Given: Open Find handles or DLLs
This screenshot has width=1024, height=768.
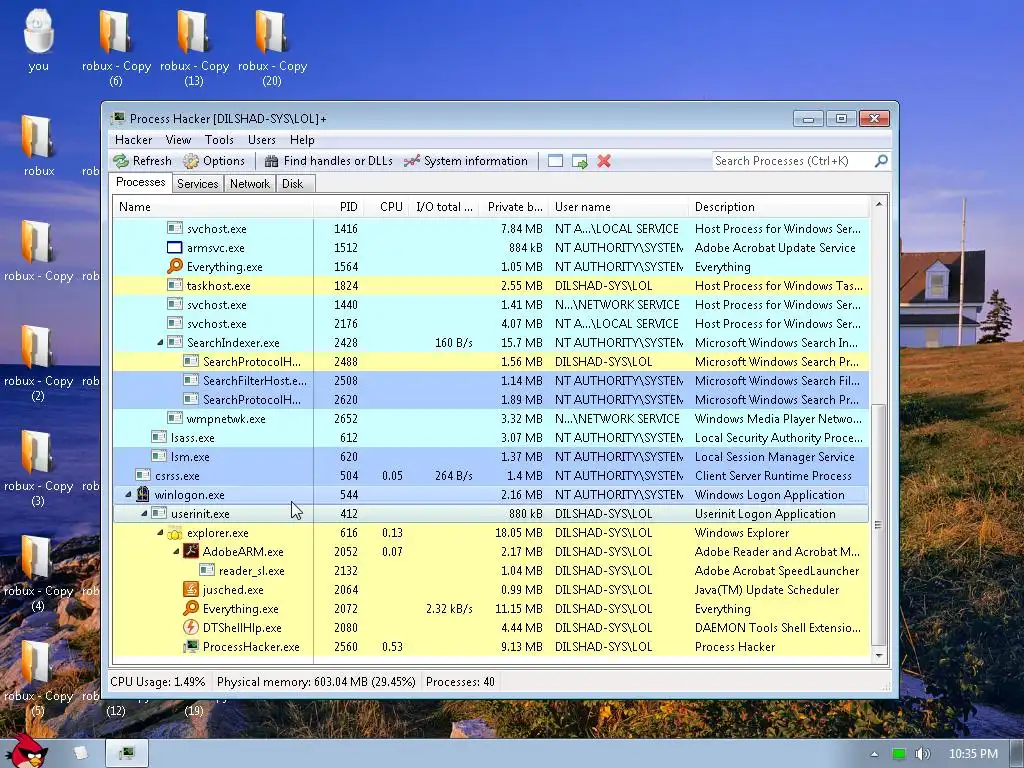Looking at the screenshot, I should click(x=329, y=161).
